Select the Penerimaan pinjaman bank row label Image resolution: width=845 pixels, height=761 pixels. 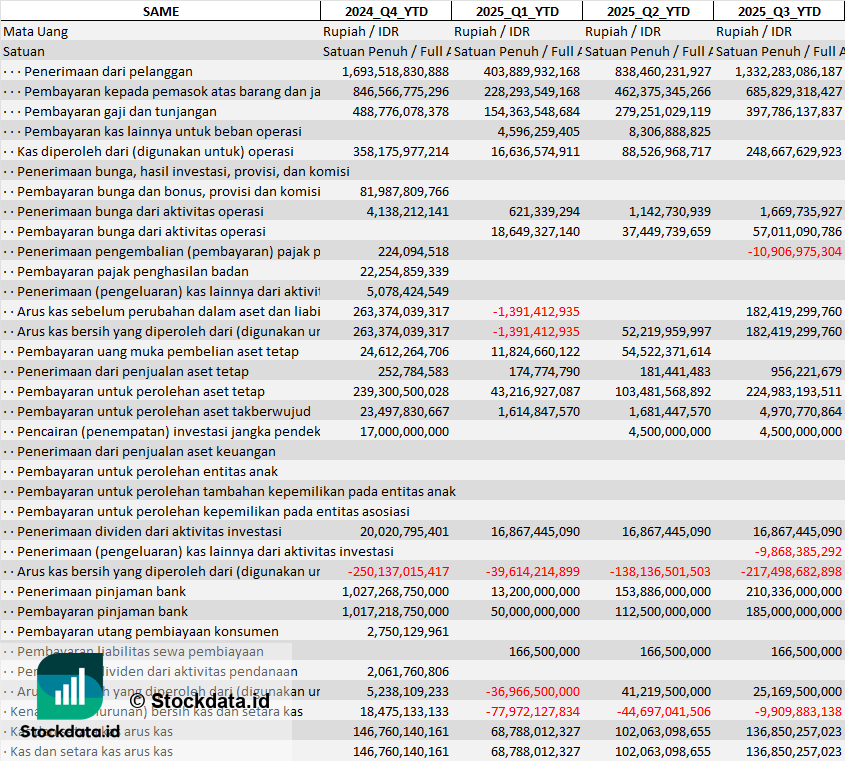(102, 591)
